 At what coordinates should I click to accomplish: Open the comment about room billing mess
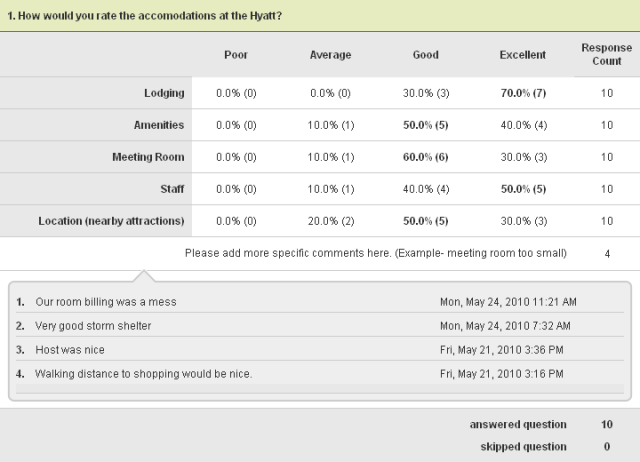click(x=120, y=301)
